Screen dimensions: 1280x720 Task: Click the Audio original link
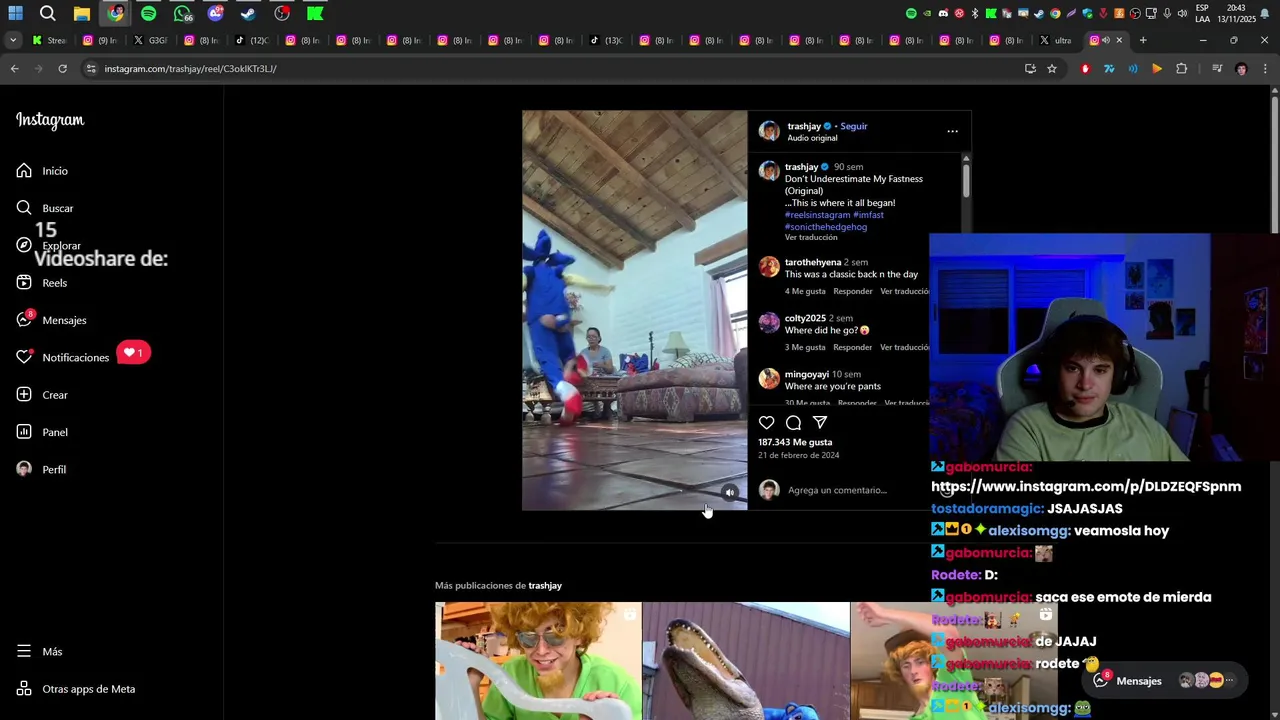(812, 138)
